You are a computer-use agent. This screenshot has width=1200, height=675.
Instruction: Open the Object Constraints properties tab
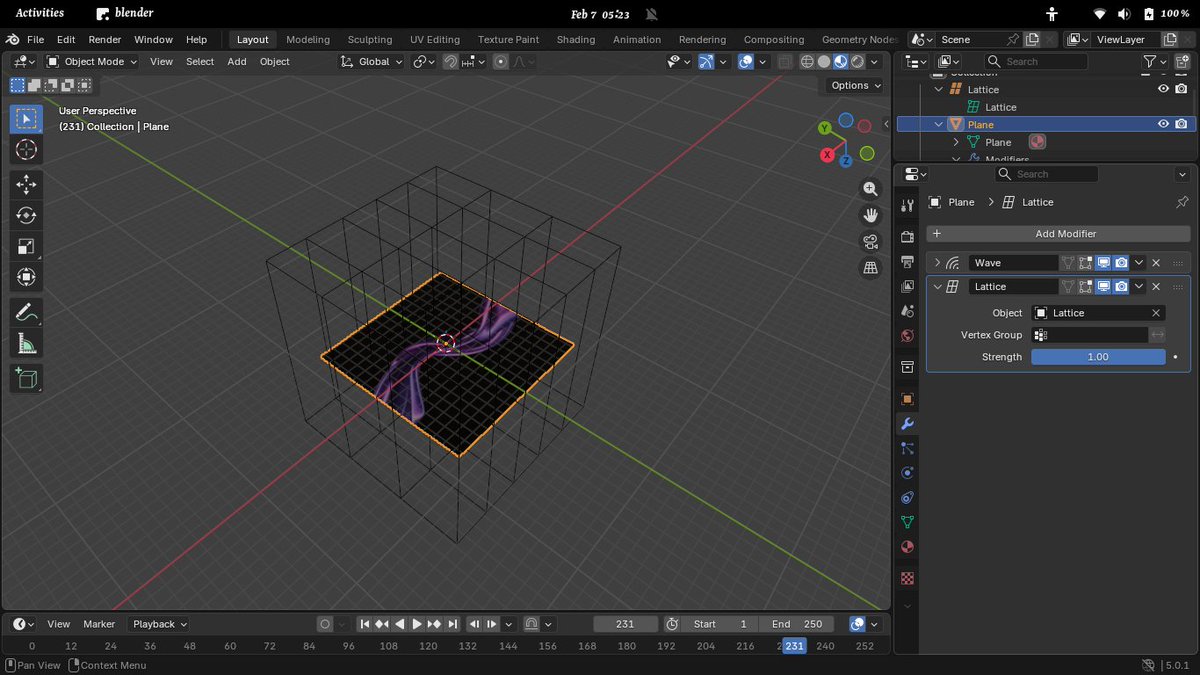907,497
